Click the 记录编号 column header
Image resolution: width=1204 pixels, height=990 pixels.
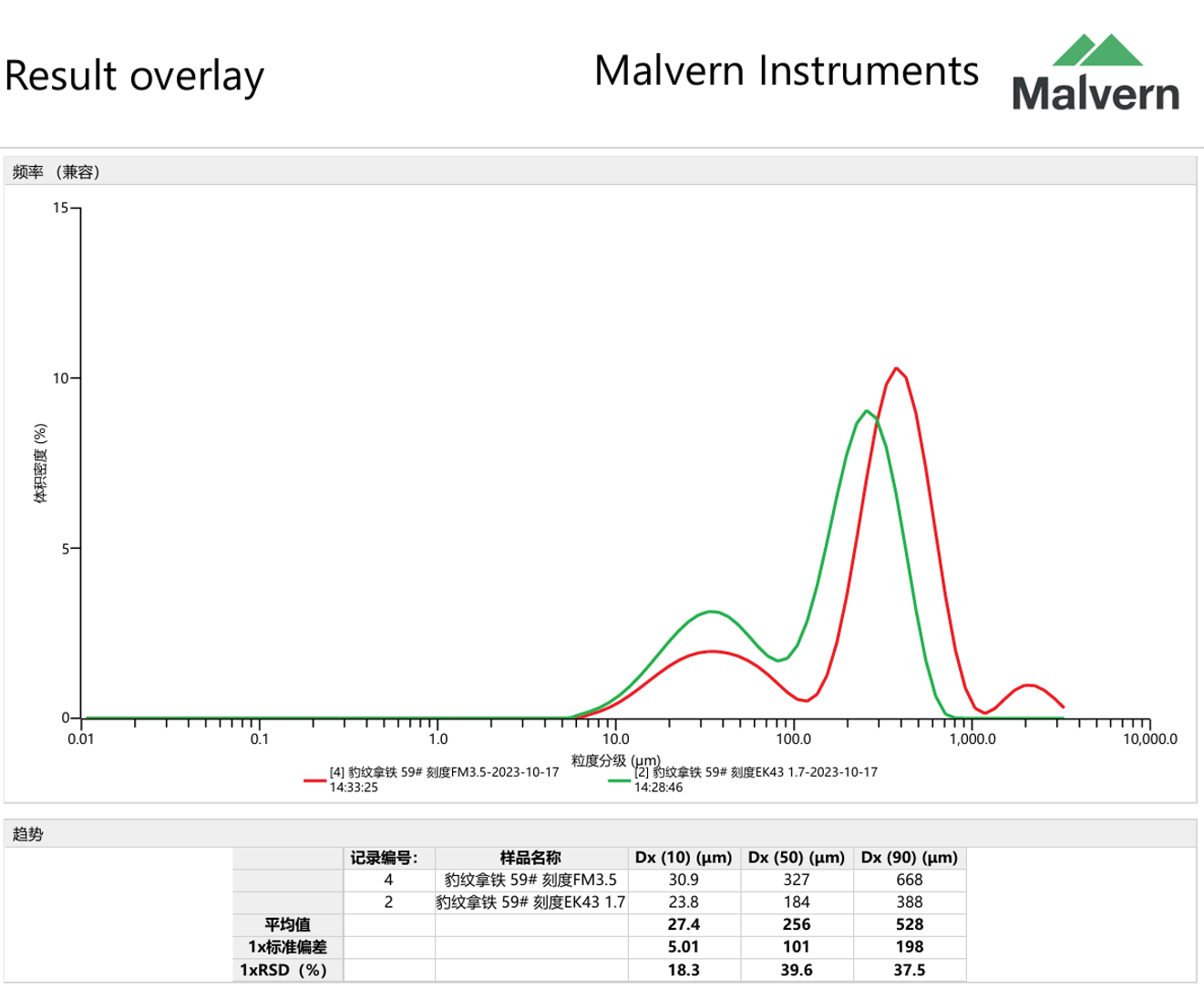click(x=385, y=858)
